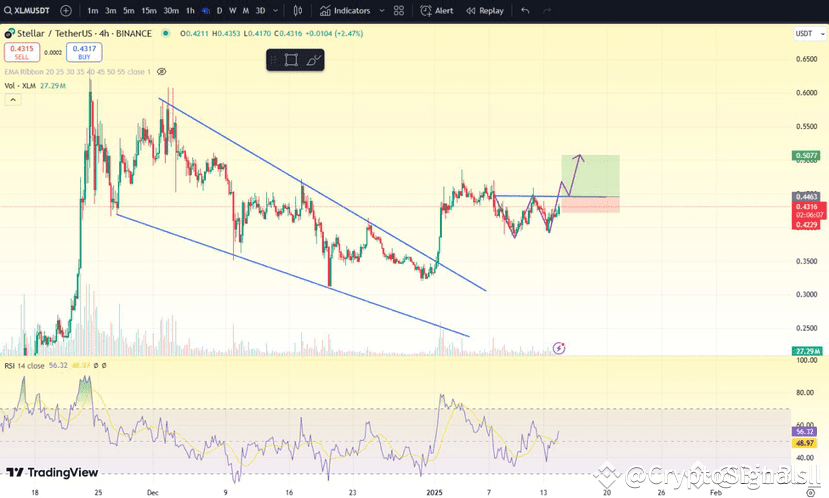829x498 pixels.
Task: Switch to the monthly M interval
Action: (x=246, y=11)
